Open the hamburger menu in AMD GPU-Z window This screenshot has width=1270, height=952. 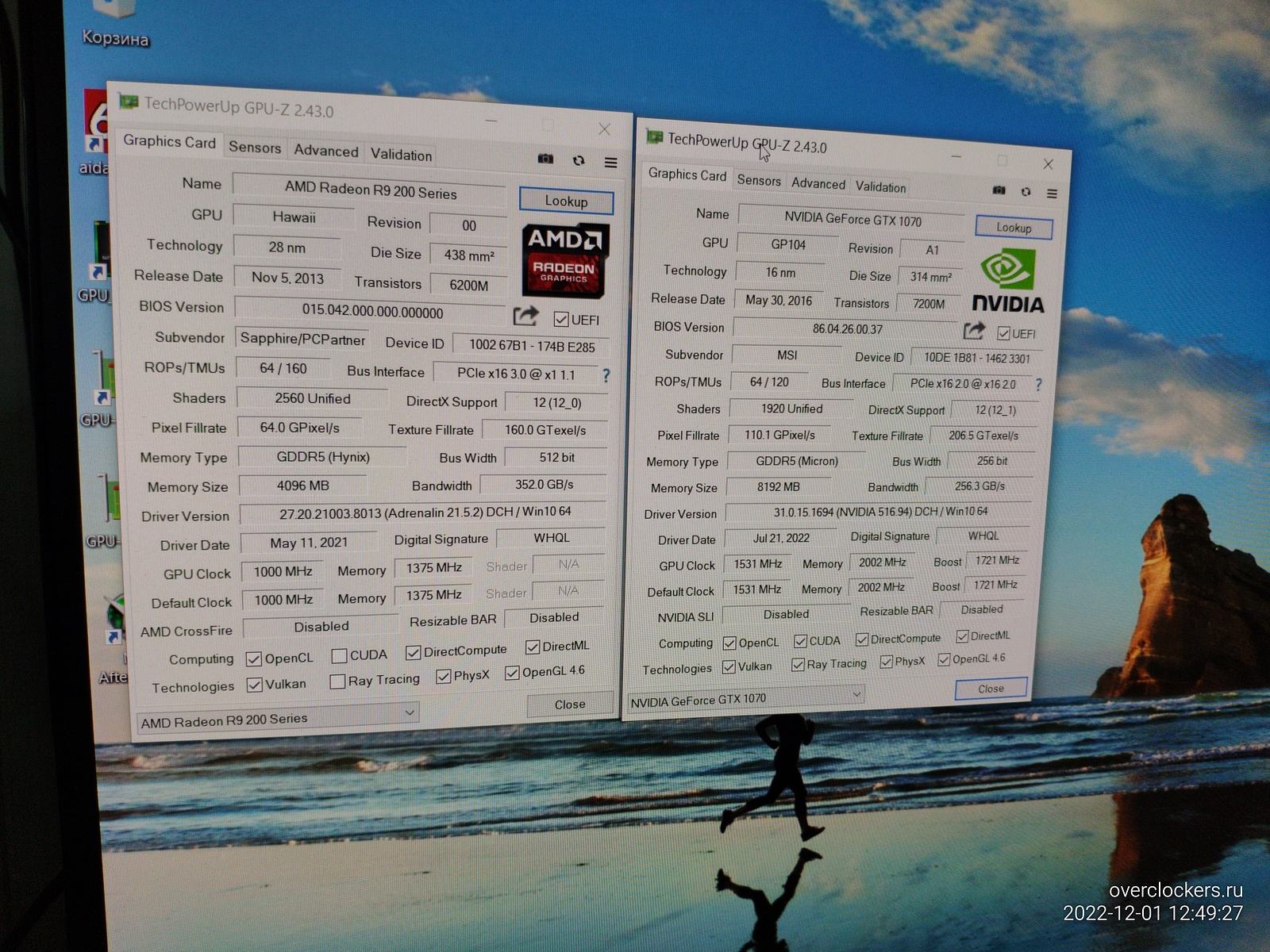(610, 163)
